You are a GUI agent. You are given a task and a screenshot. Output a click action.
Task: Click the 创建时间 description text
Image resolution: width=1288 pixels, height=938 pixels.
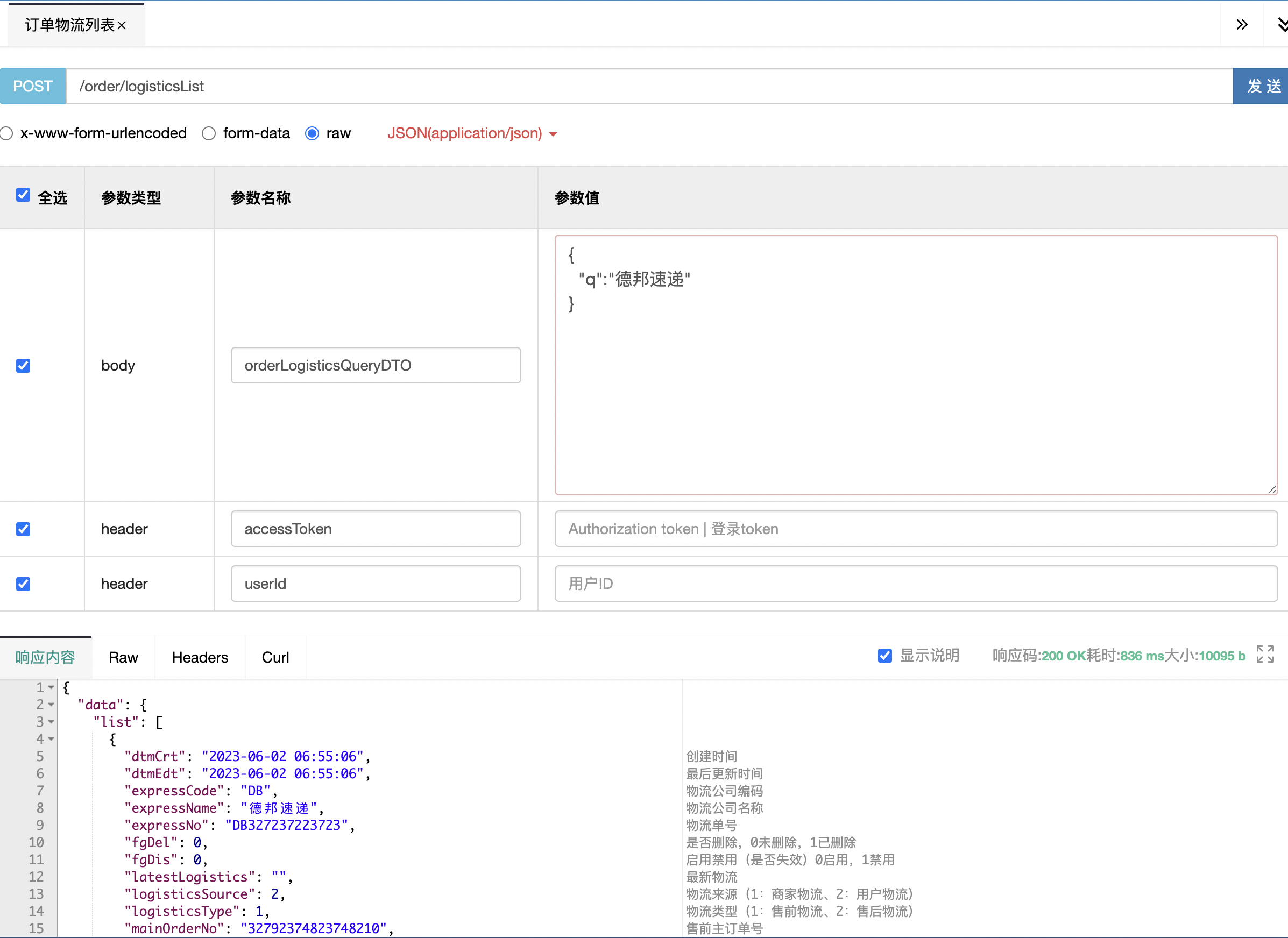tap(712, 756)
